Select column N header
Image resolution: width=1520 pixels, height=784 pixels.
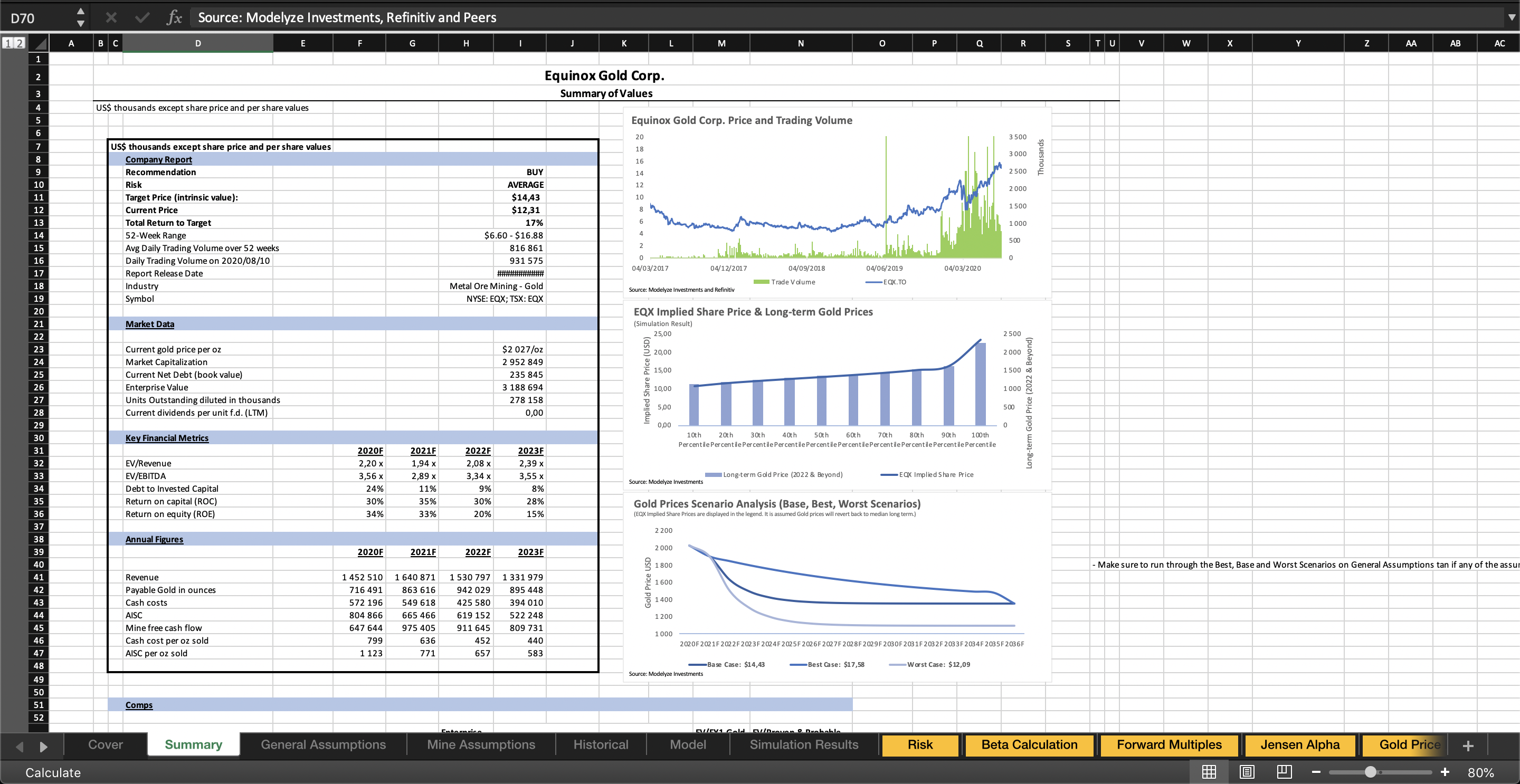pyautogui.click(x=800, y=43)
